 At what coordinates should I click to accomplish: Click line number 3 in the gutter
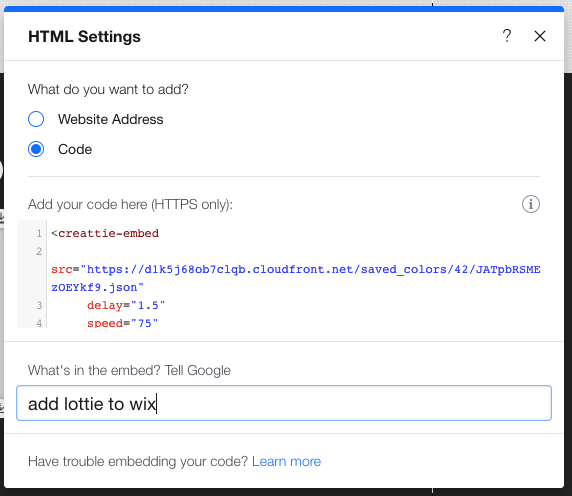[x=39, y=305]
